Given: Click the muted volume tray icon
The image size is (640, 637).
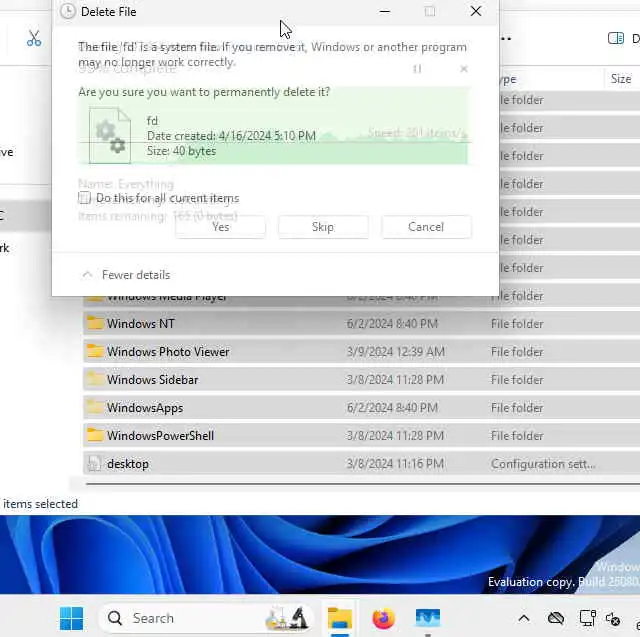Looking at the screenshot, I should pyautogui.click(x=613, y=619).
